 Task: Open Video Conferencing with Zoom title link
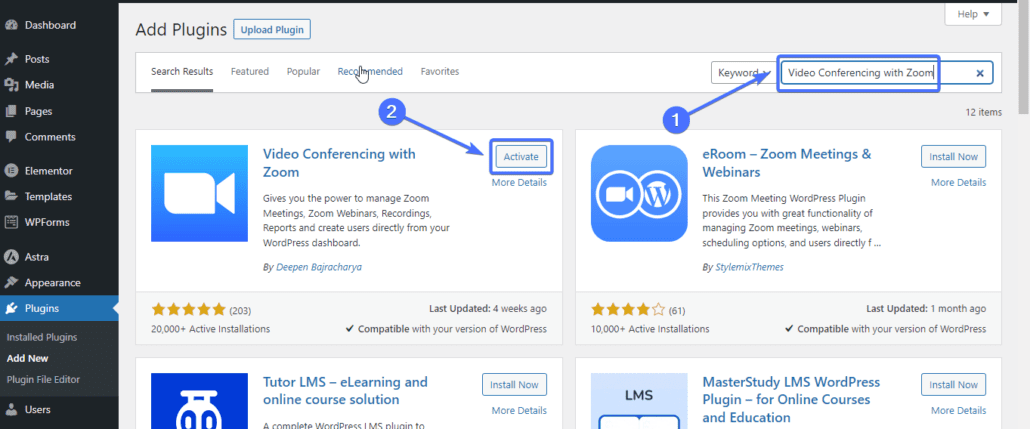[339, 163]
